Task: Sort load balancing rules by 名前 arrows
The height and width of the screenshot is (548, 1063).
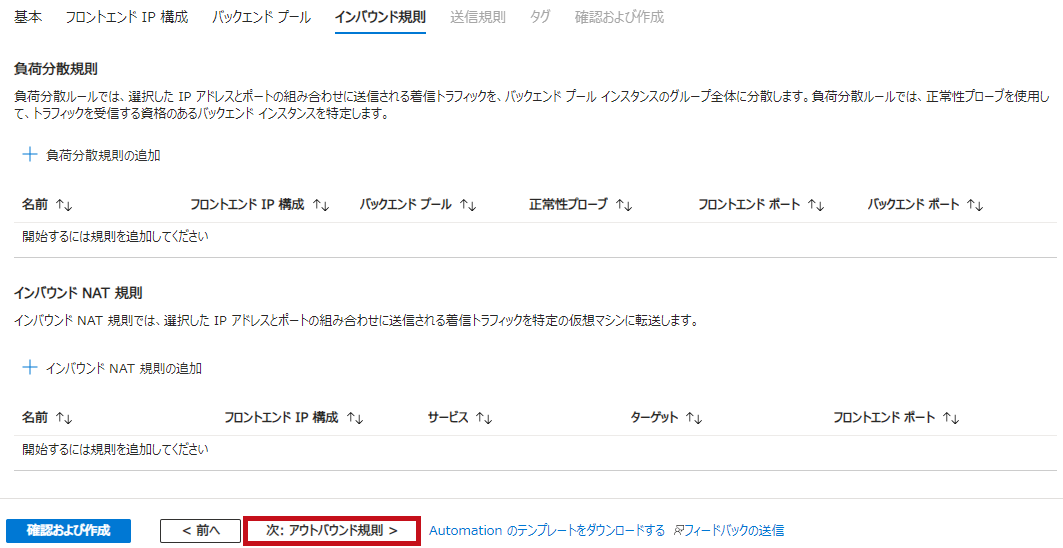Action: (x=64, y=205)
